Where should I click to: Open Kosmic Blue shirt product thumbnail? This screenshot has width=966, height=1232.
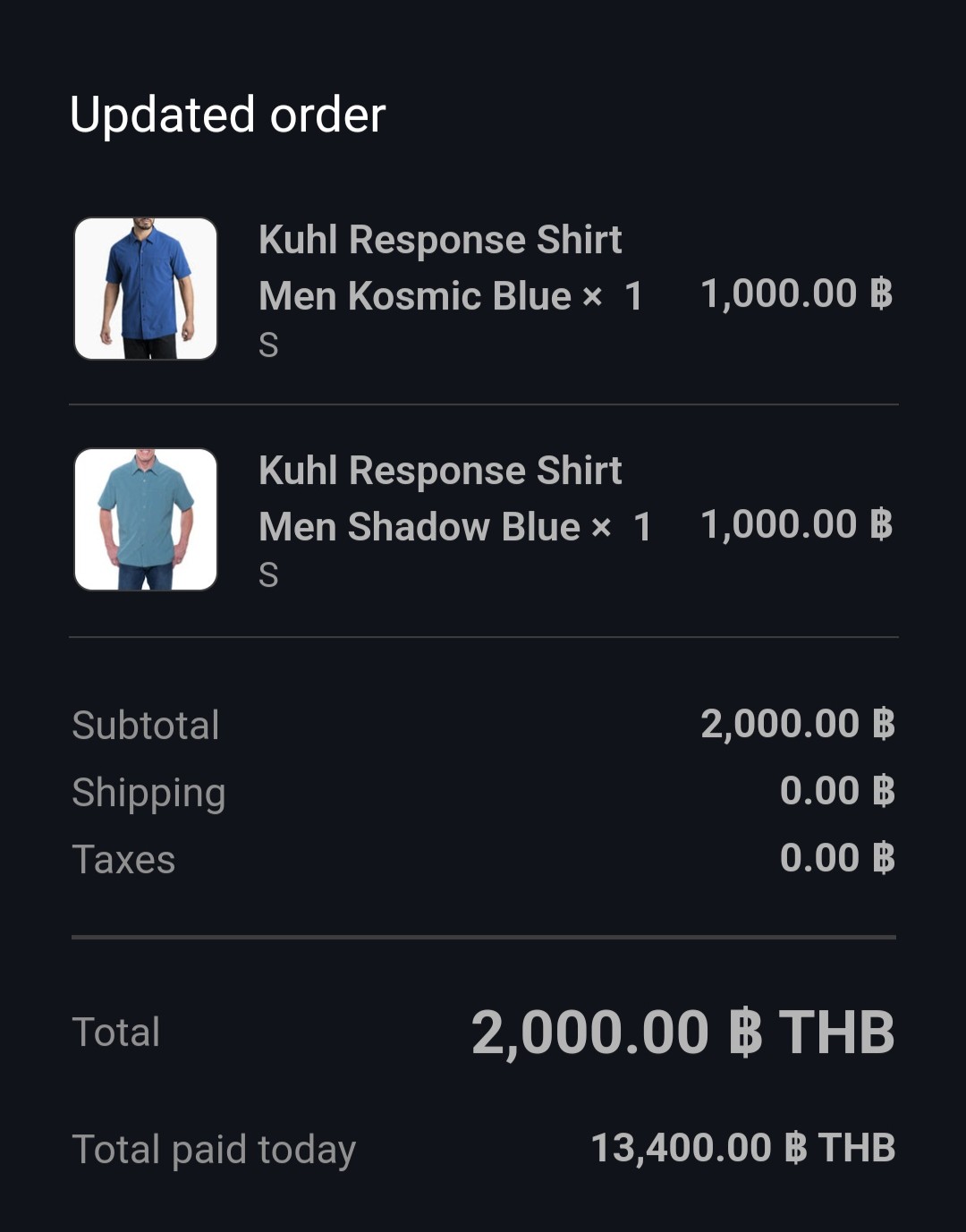coord(146,289)
